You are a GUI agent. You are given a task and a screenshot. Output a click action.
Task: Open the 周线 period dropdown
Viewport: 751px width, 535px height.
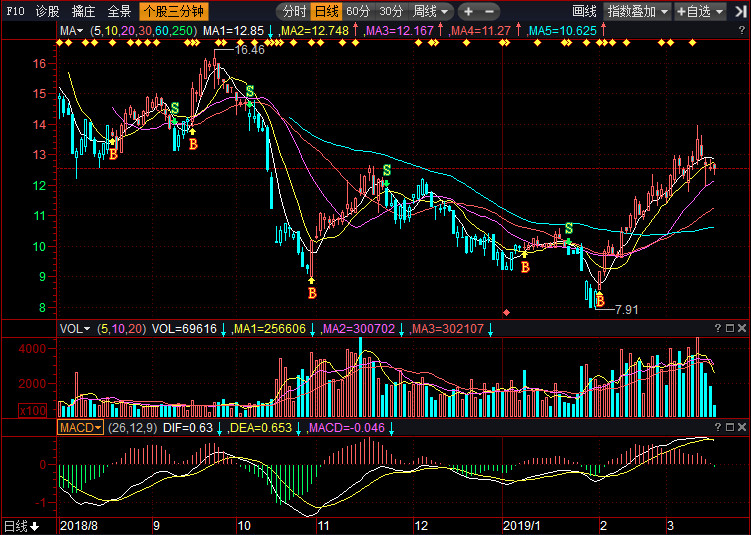[431, 12]
